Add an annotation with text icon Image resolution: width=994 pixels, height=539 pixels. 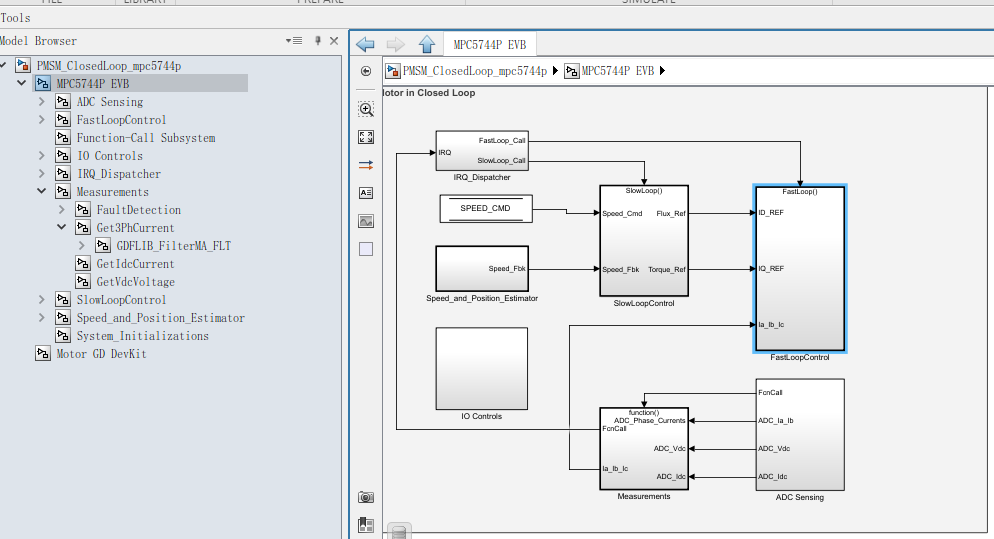click(x=366, y=193)
